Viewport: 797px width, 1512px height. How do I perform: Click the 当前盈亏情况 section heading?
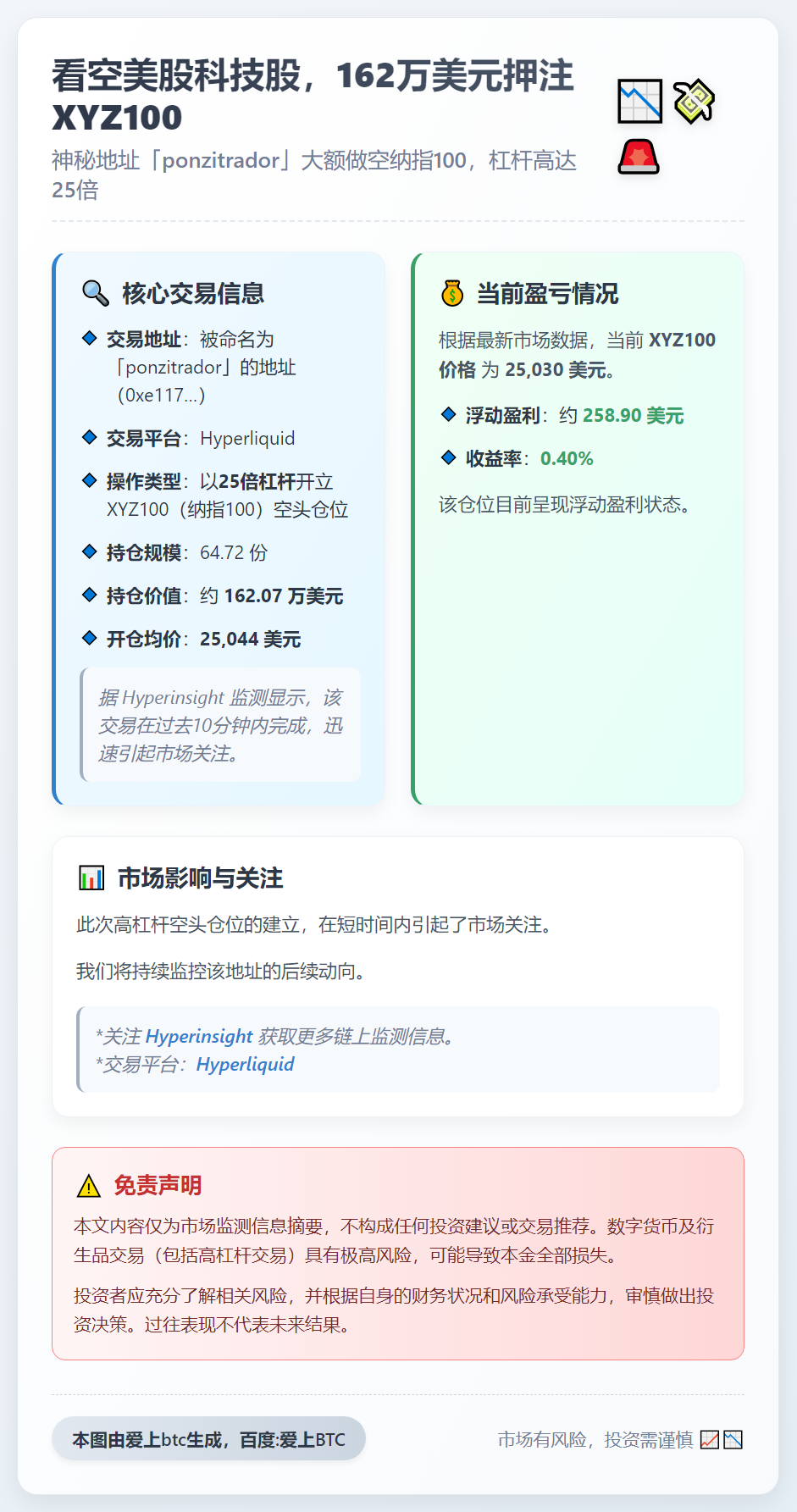pyautogui.click(x=547, y=293)
